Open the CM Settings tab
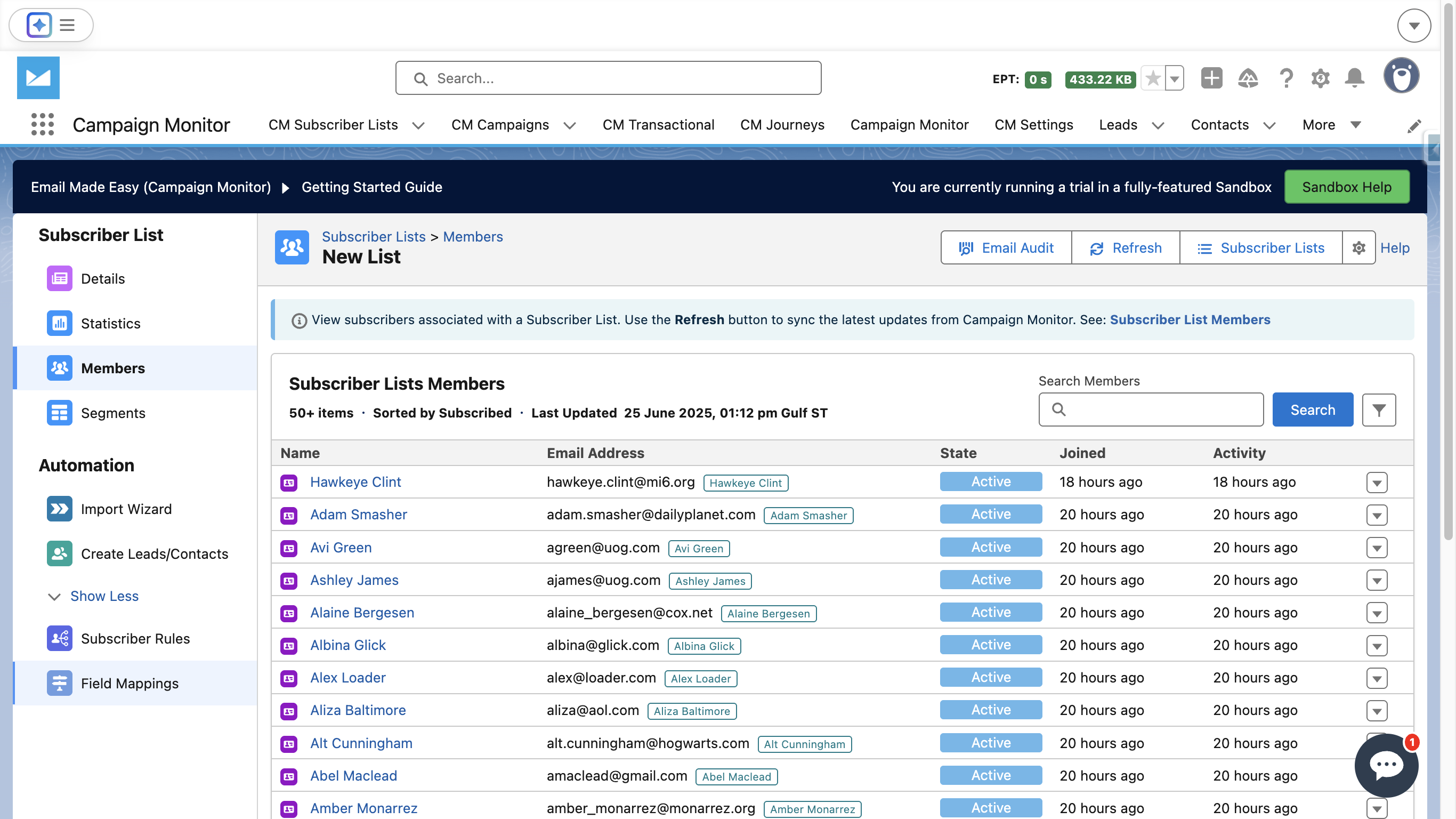The width and height of the screenshot is (1456, 819). 1033,125
